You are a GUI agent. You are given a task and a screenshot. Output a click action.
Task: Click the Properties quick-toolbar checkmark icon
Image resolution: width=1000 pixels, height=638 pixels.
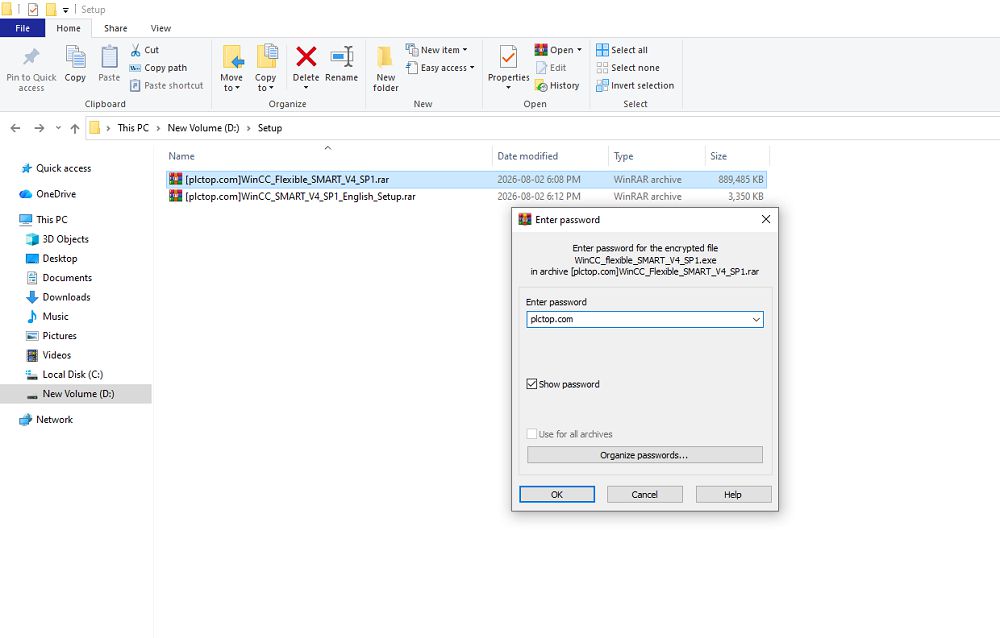[x=33, y=10]
